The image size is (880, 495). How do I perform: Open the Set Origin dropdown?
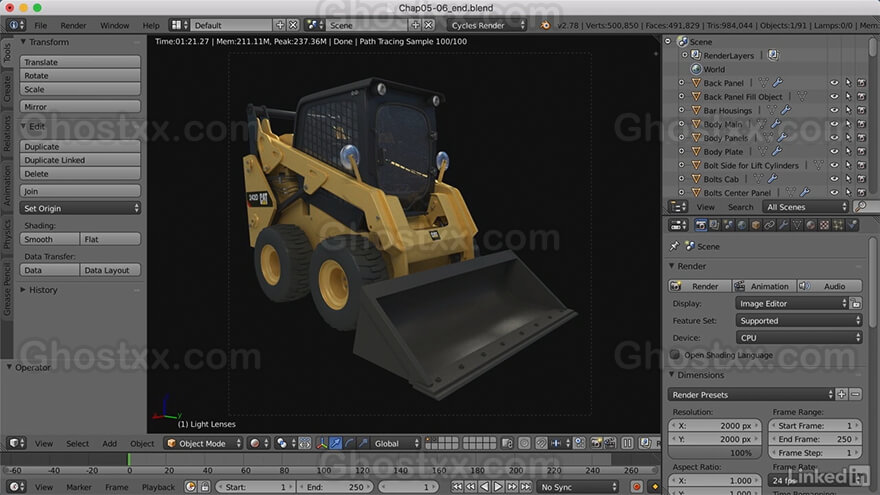pyautogui.click(x=80, y=208)
